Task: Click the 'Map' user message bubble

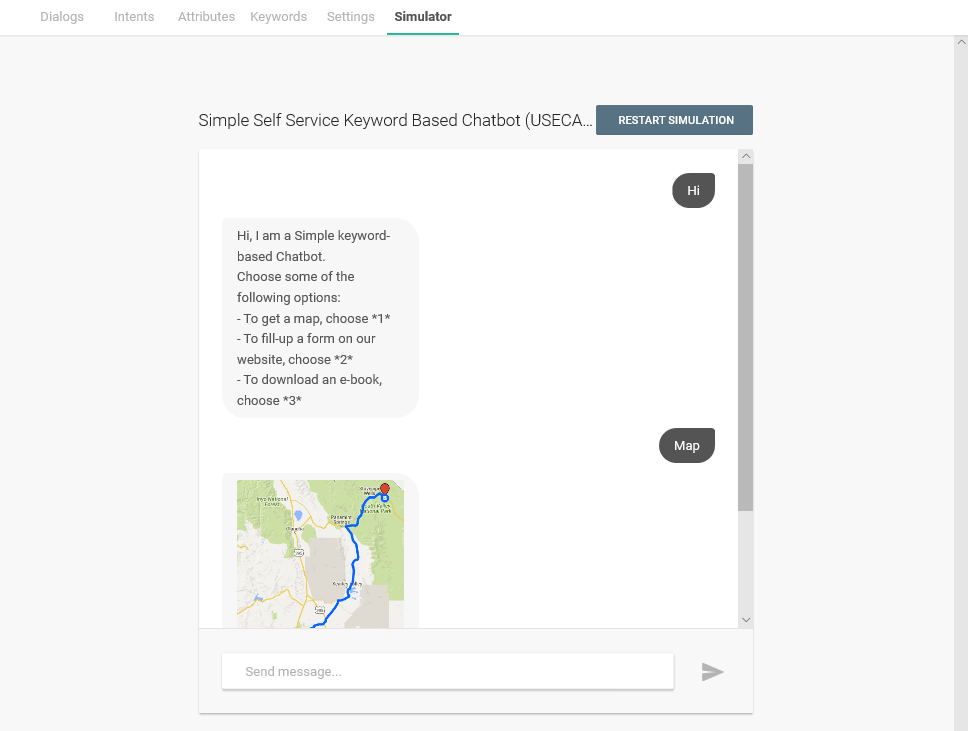Action: 686,446
